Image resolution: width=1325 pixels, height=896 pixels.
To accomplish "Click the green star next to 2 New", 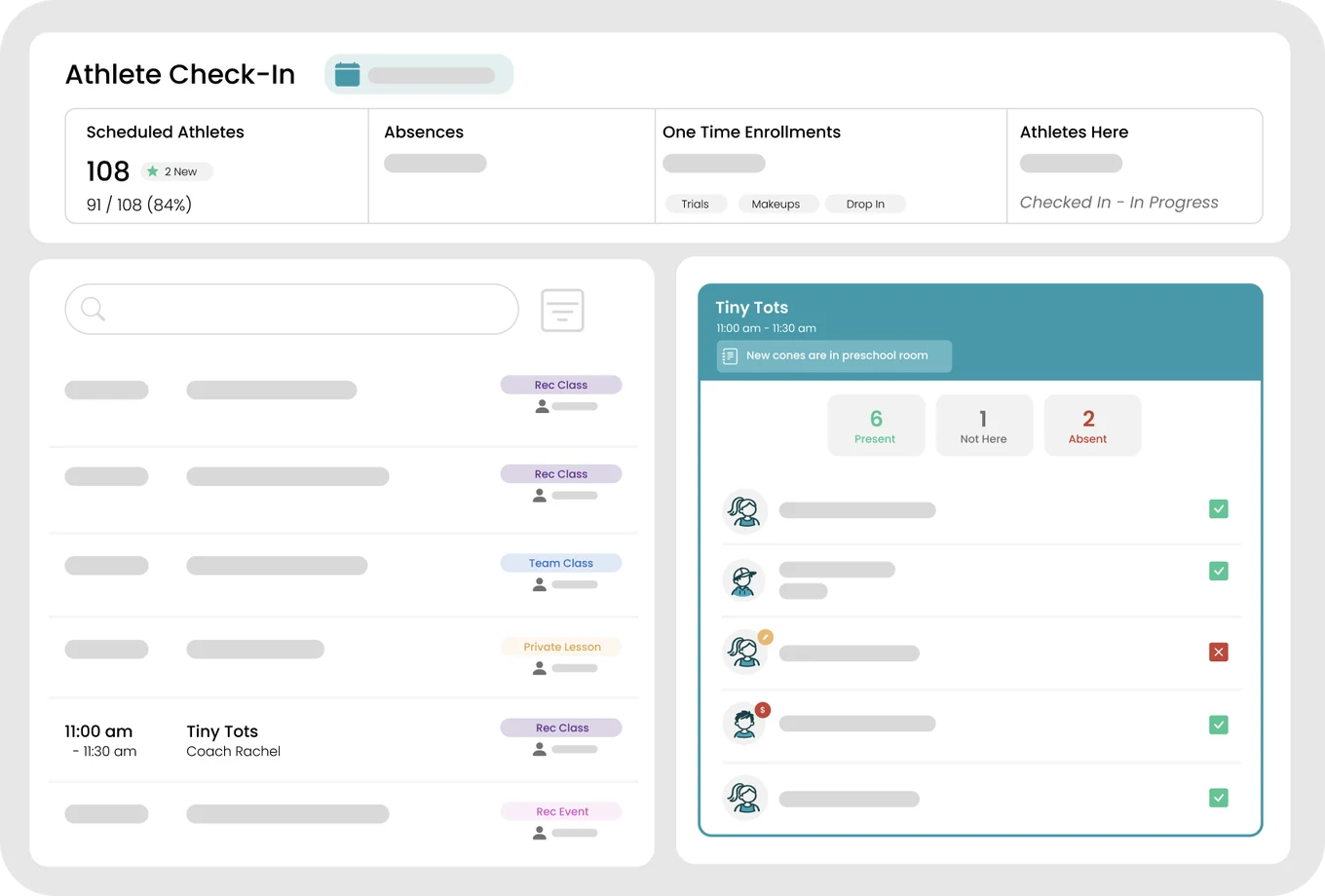I will click(x=152, y=171).
